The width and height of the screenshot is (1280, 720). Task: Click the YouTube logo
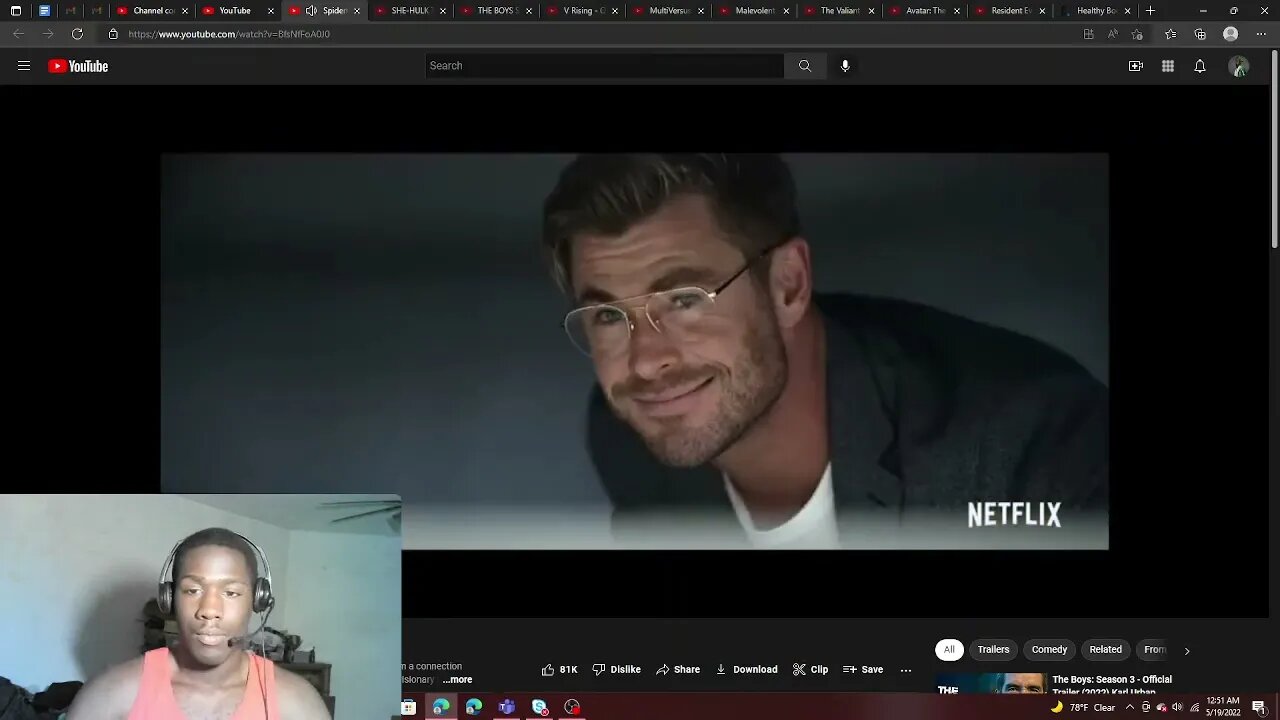click(x=78, y=66)
